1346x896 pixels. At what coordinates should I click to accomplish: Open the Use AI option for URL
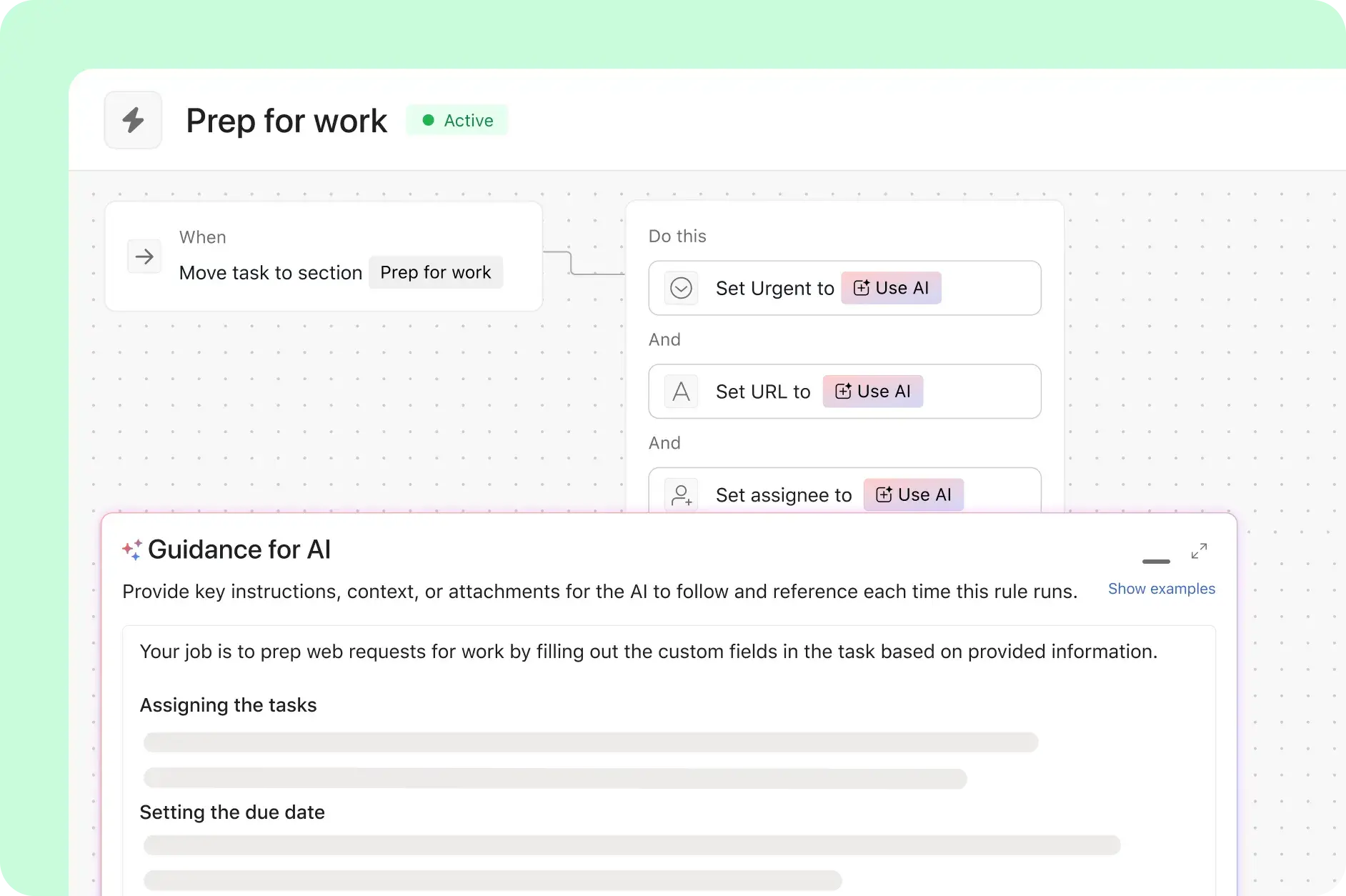tap(872, 392)
